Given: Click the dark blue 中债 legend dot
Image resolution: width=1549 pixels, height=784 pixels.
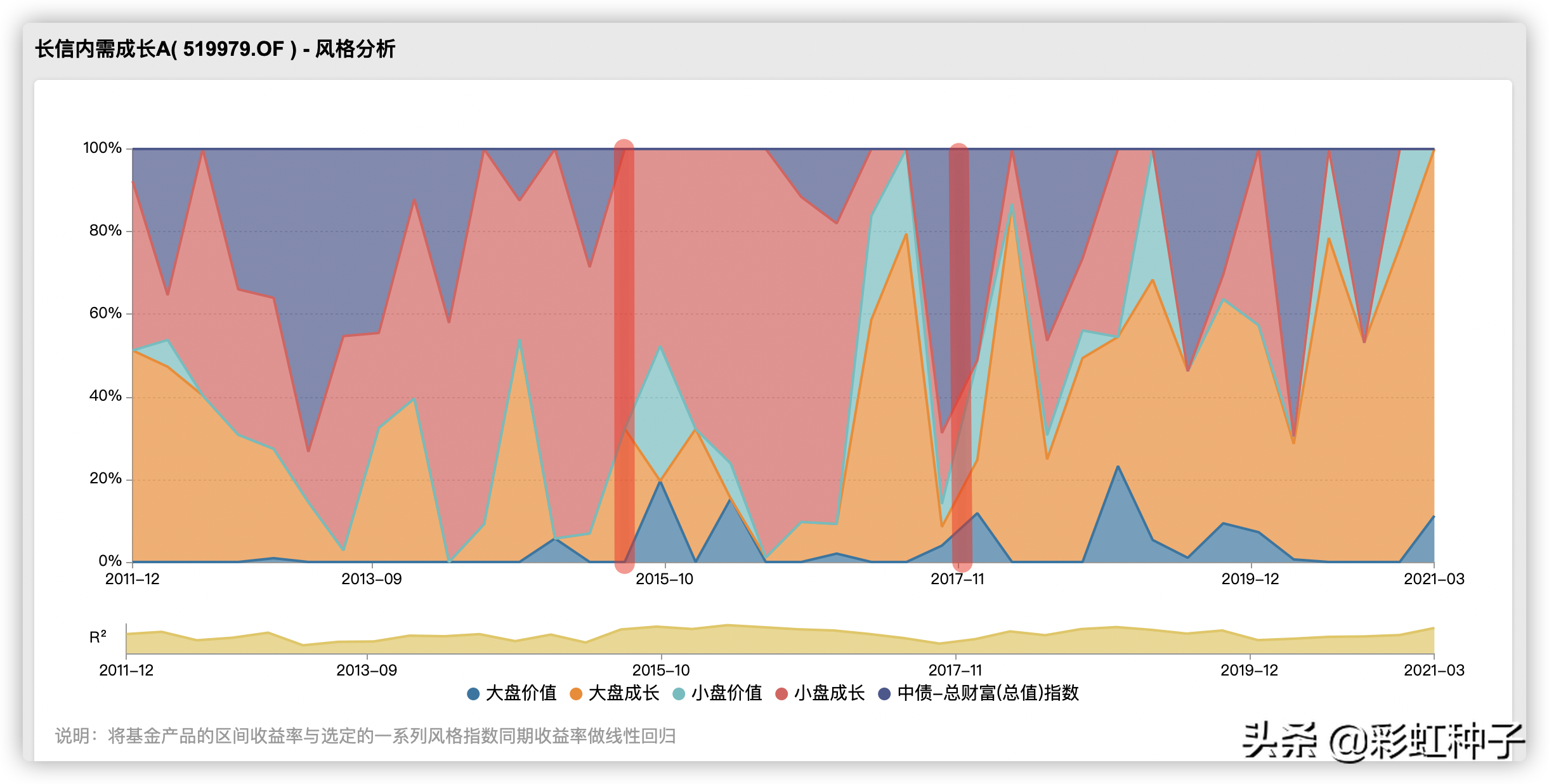Looking at the screenshot, I should [x=884, y=693].
